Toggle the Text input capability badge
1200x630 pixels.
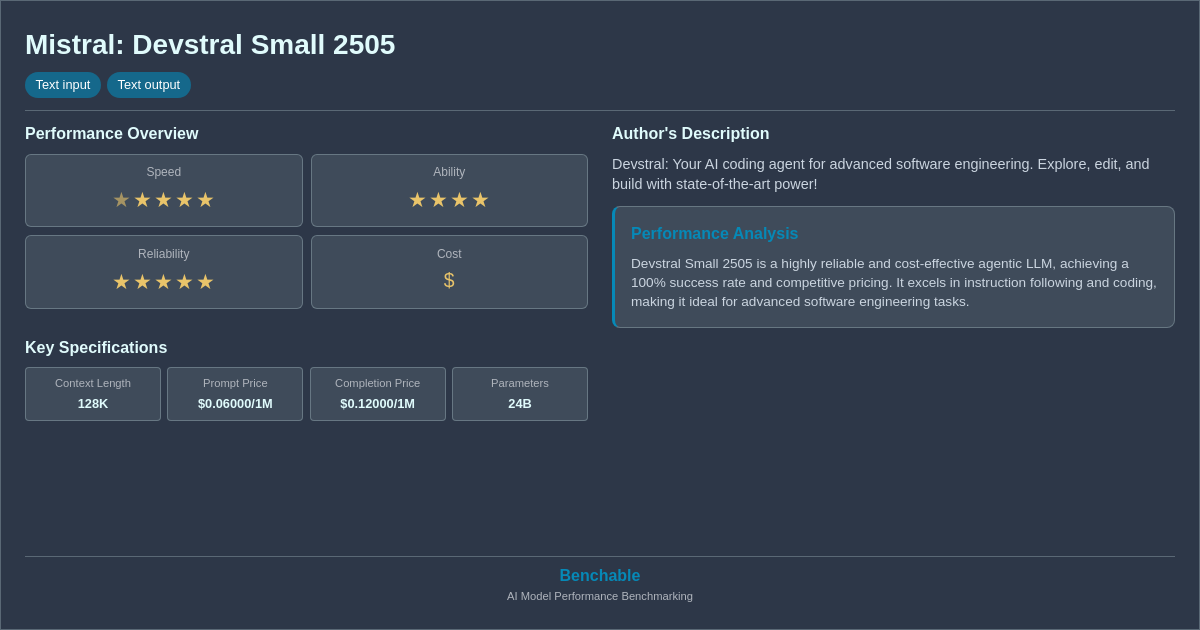[63, 85]
